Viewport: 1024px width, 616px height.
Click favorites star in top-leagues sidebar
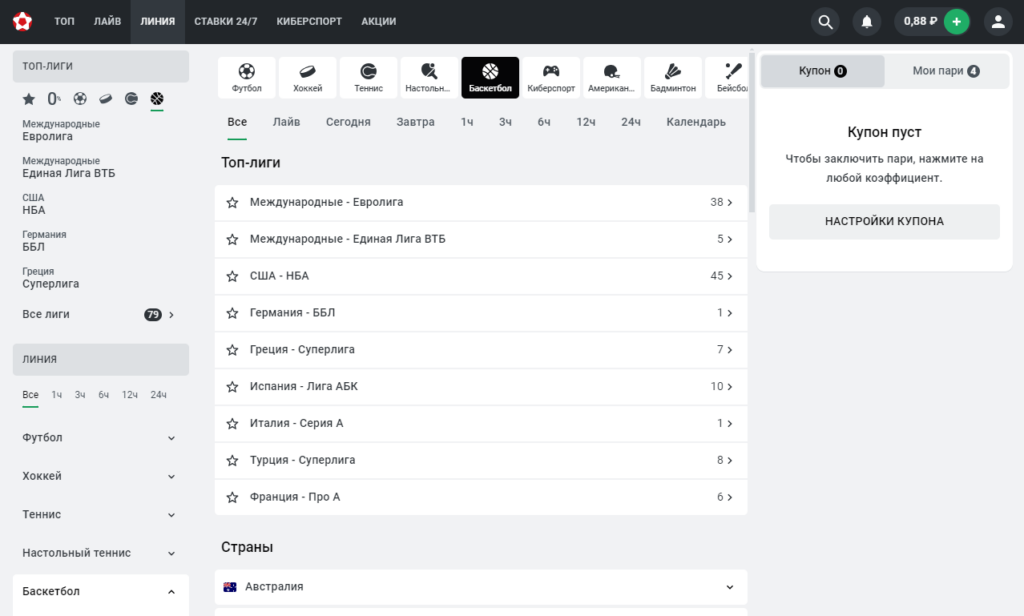coord(29,99)
